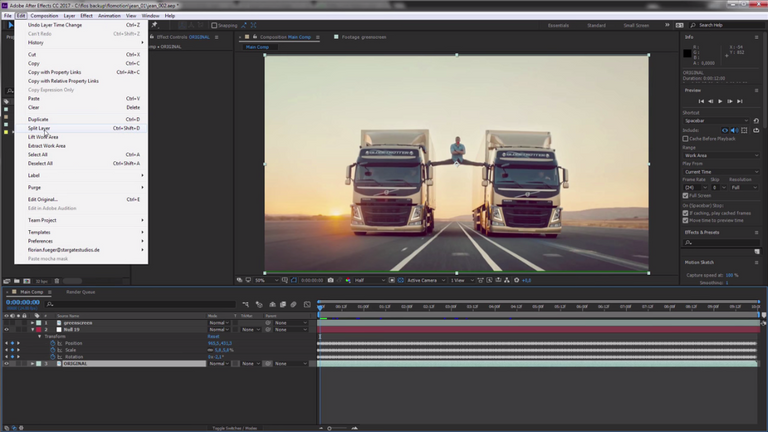The image size is (768, 432).
Task: Toggle include video eye icon in Preview
Action: coord(725,130)
